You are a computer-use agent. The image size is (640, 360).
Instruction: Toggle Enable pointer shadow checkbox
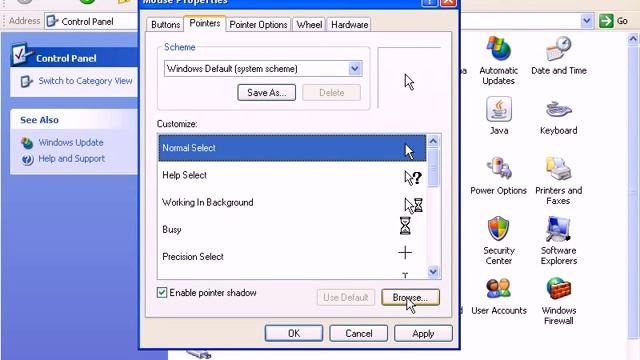coord(162,292)
